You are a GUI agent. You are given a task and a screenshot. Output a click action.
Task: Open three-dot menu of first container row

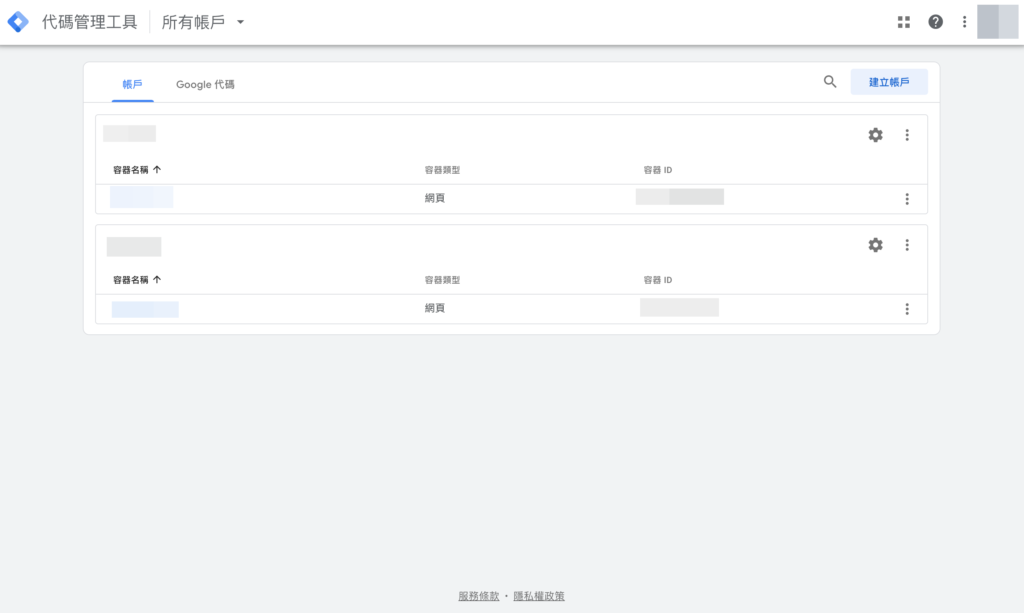pos(907,199)
